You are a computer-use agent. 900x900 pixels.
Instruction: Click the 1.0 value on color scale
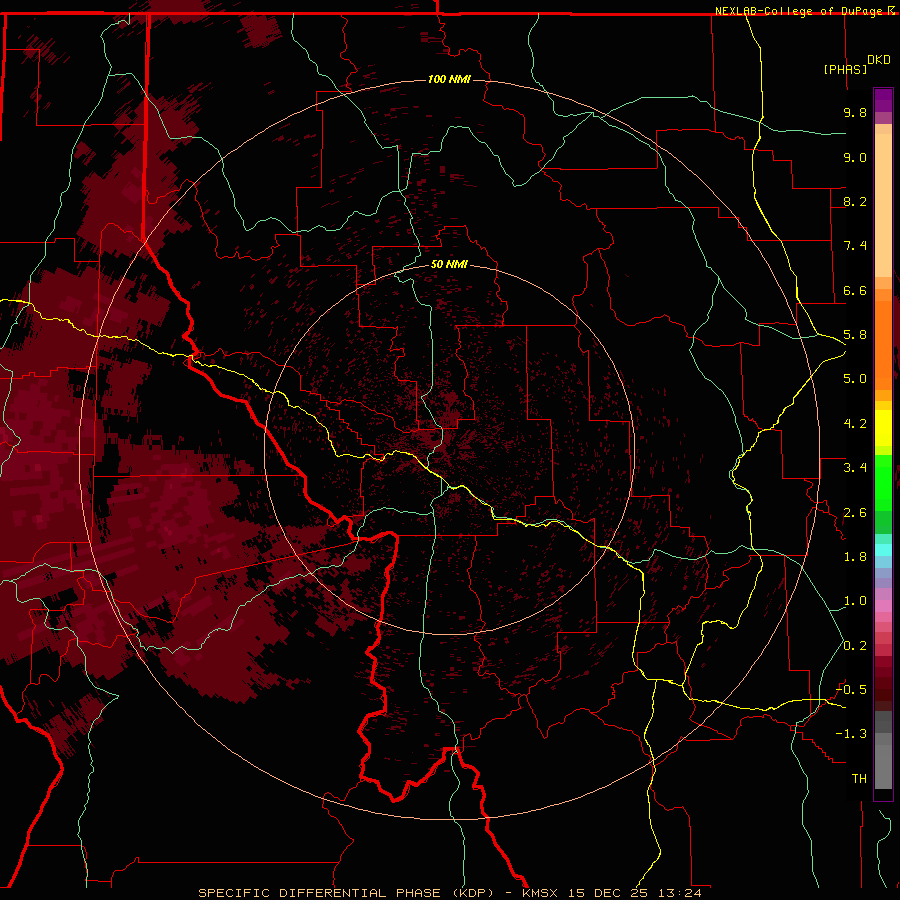pyautogui.click(x=855, y=601)
